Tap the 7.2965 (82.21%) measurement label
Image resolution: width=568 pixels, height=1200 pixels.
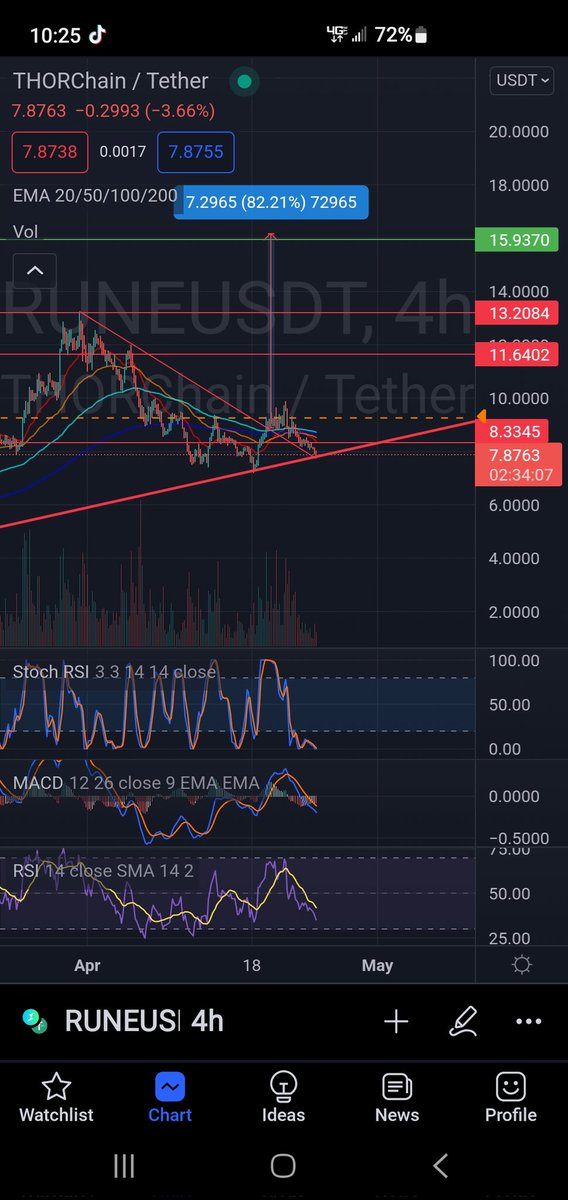click(271, 202)
